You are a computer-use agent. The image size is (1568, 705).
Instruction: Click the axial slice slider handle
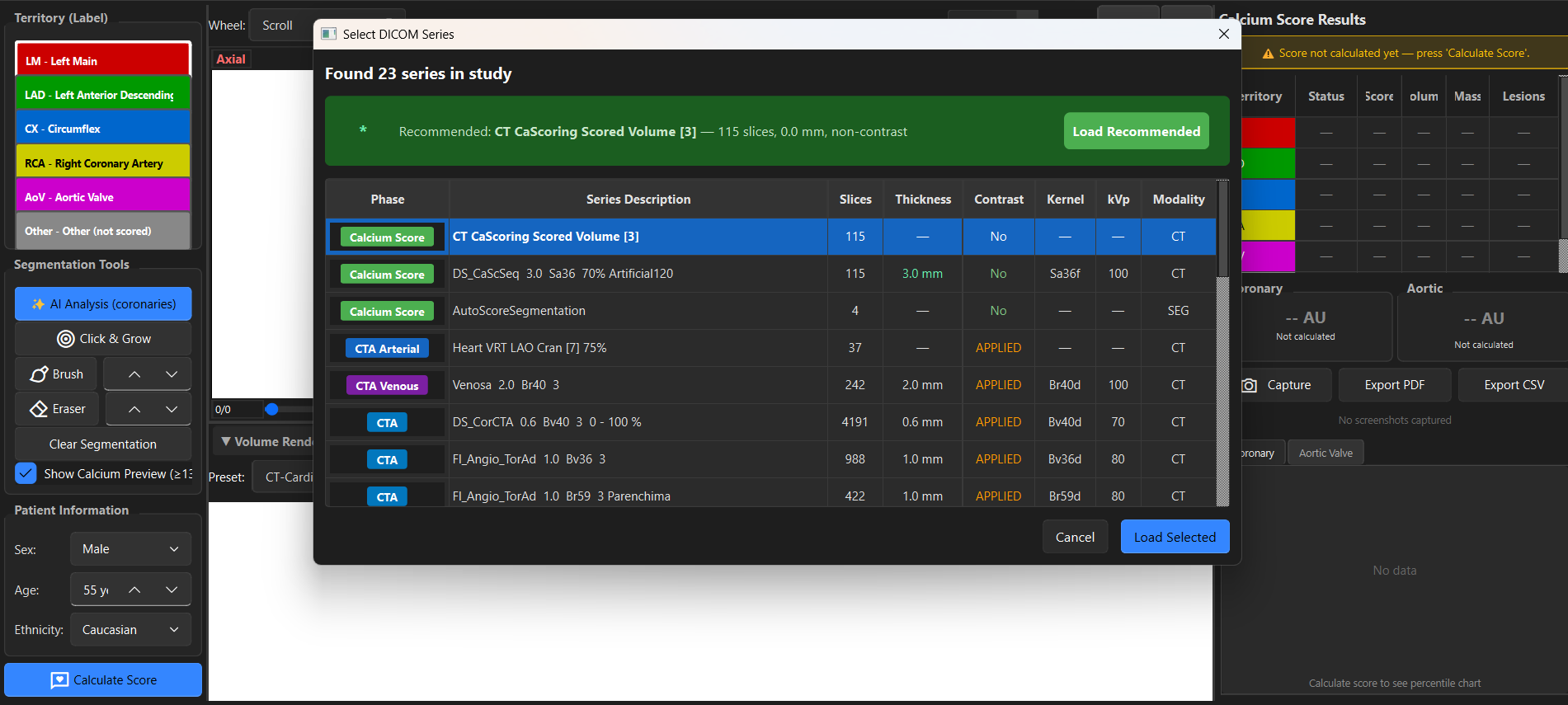click(x=271, y=409)
